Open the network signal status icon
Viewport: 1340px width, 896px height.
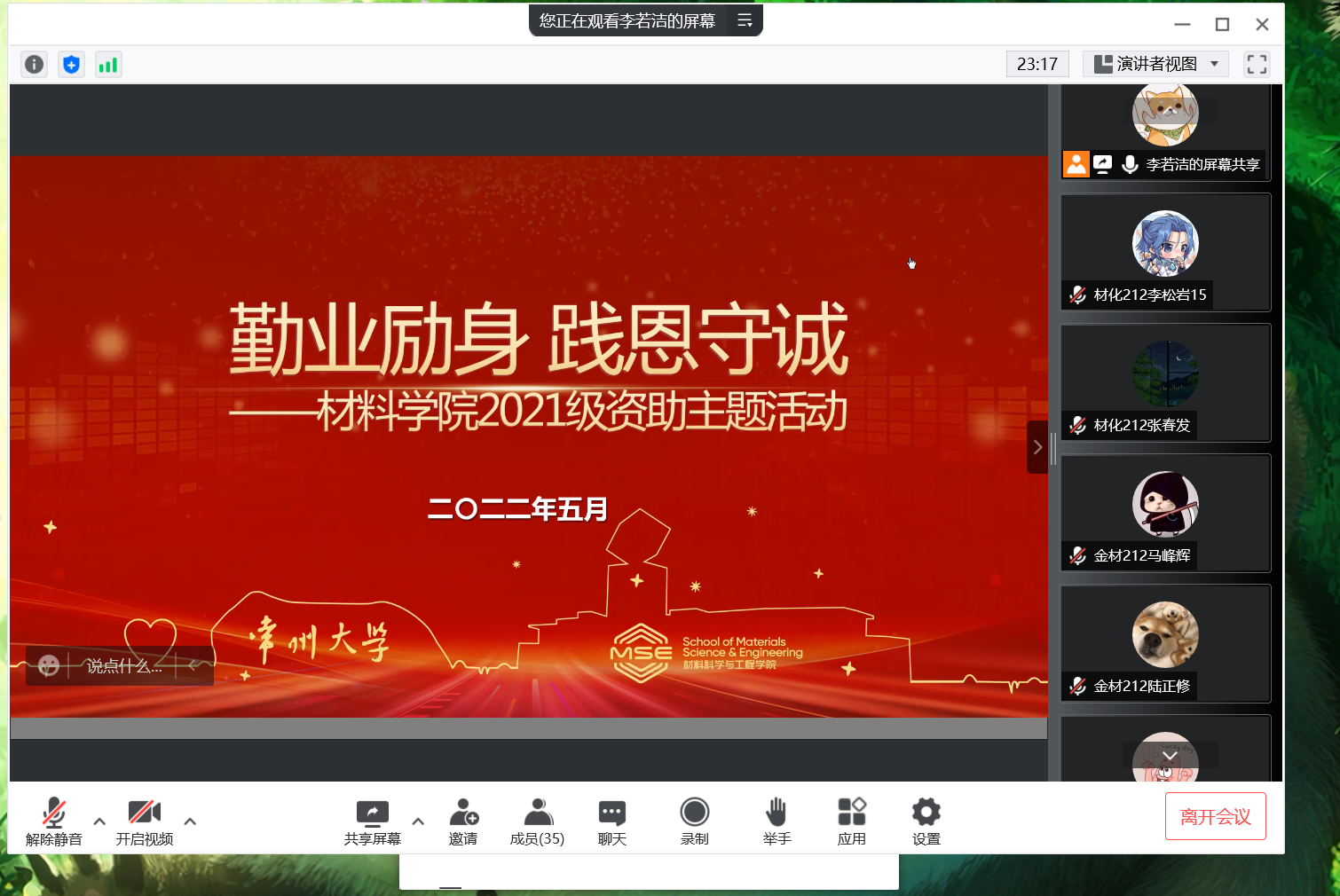[x=108, y=64]
